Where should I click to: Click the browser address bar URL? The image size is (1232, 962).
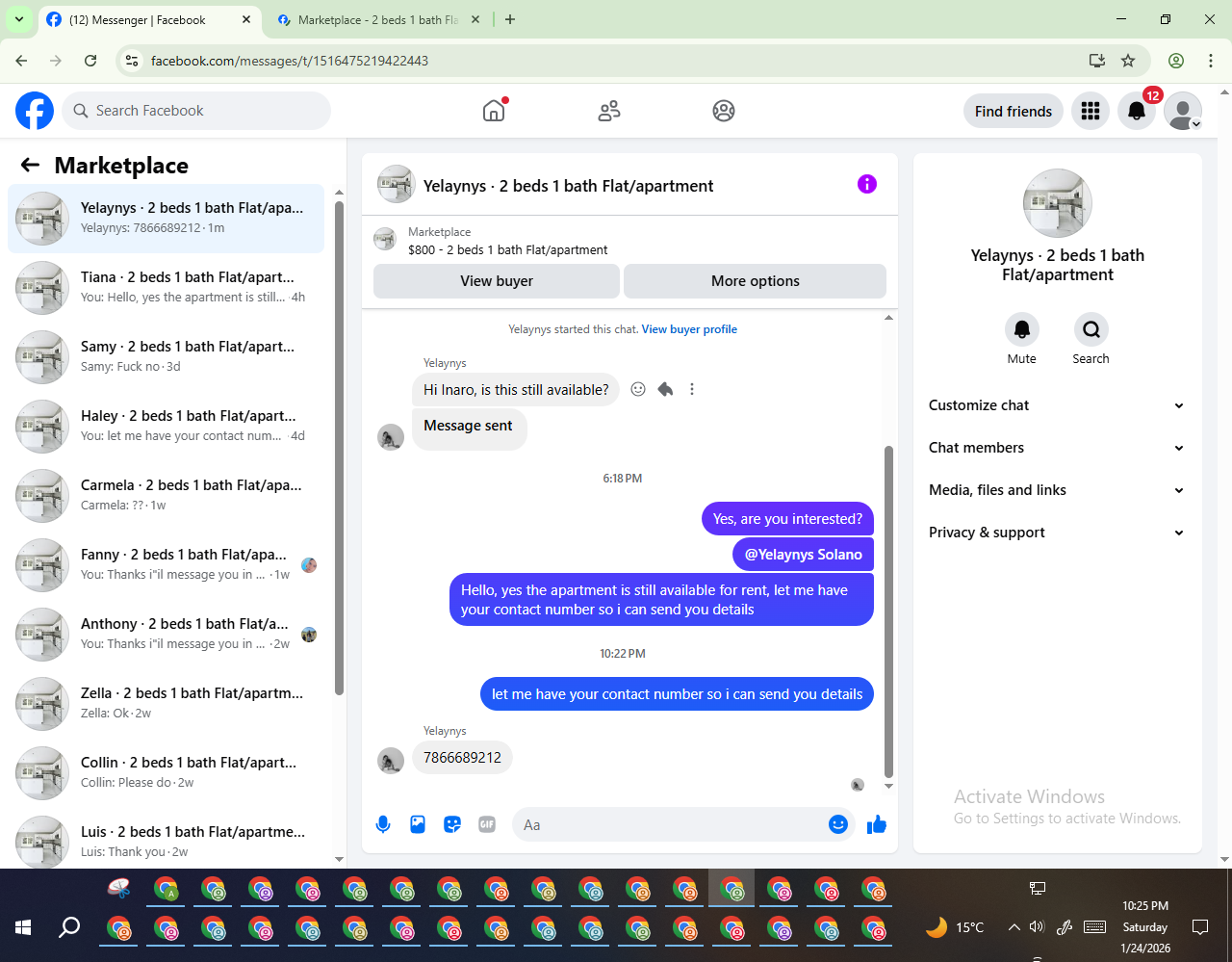[290, 61]
